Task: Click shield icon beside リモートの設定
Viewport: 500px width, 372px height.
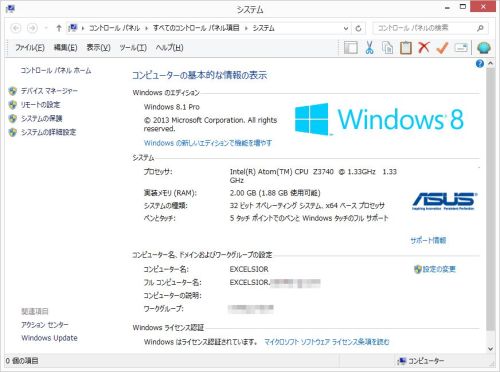Action: pyautogui.click(x=13, y=105)
